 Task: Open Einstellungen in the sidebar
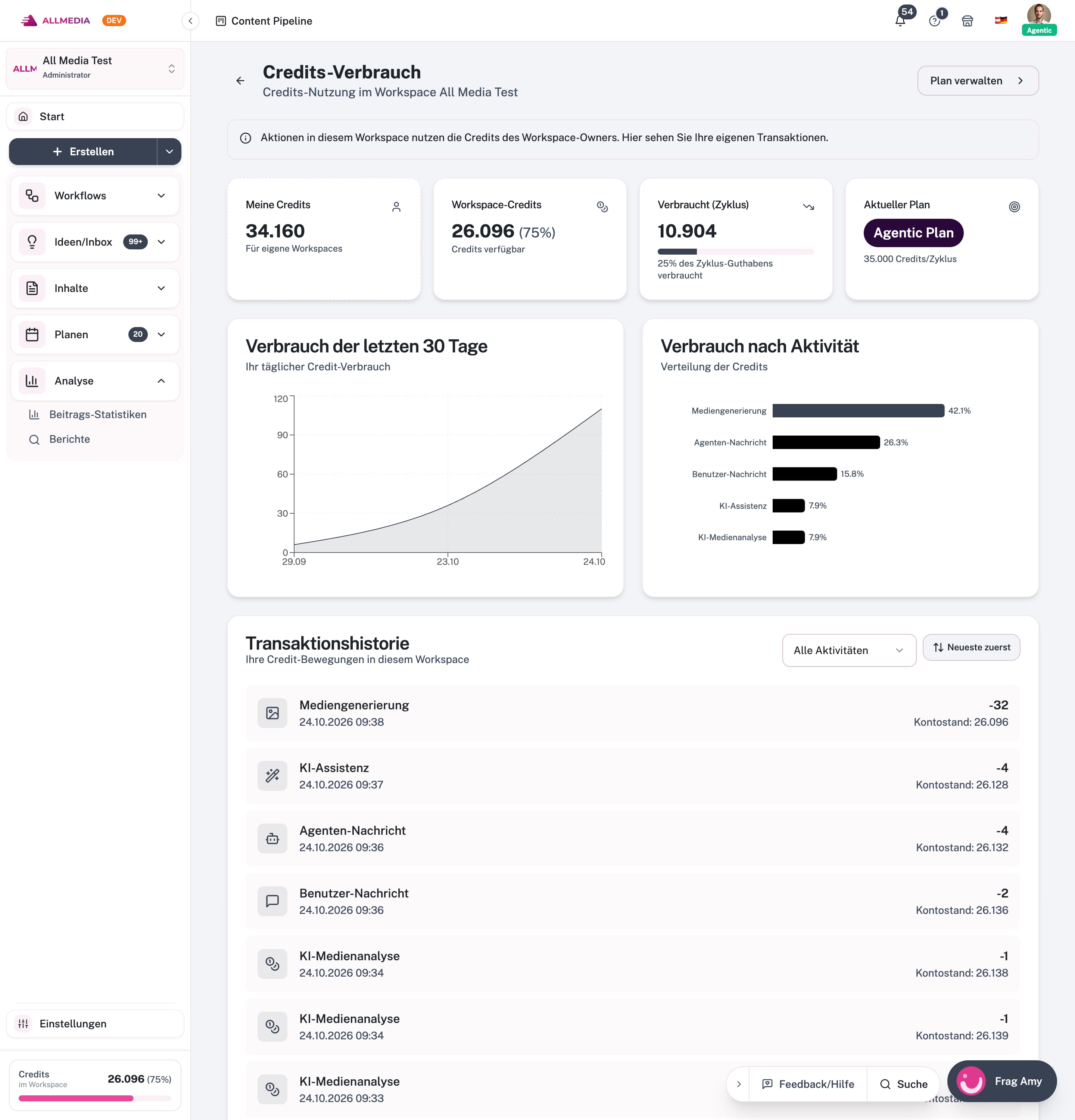[x=95, y=1023]
